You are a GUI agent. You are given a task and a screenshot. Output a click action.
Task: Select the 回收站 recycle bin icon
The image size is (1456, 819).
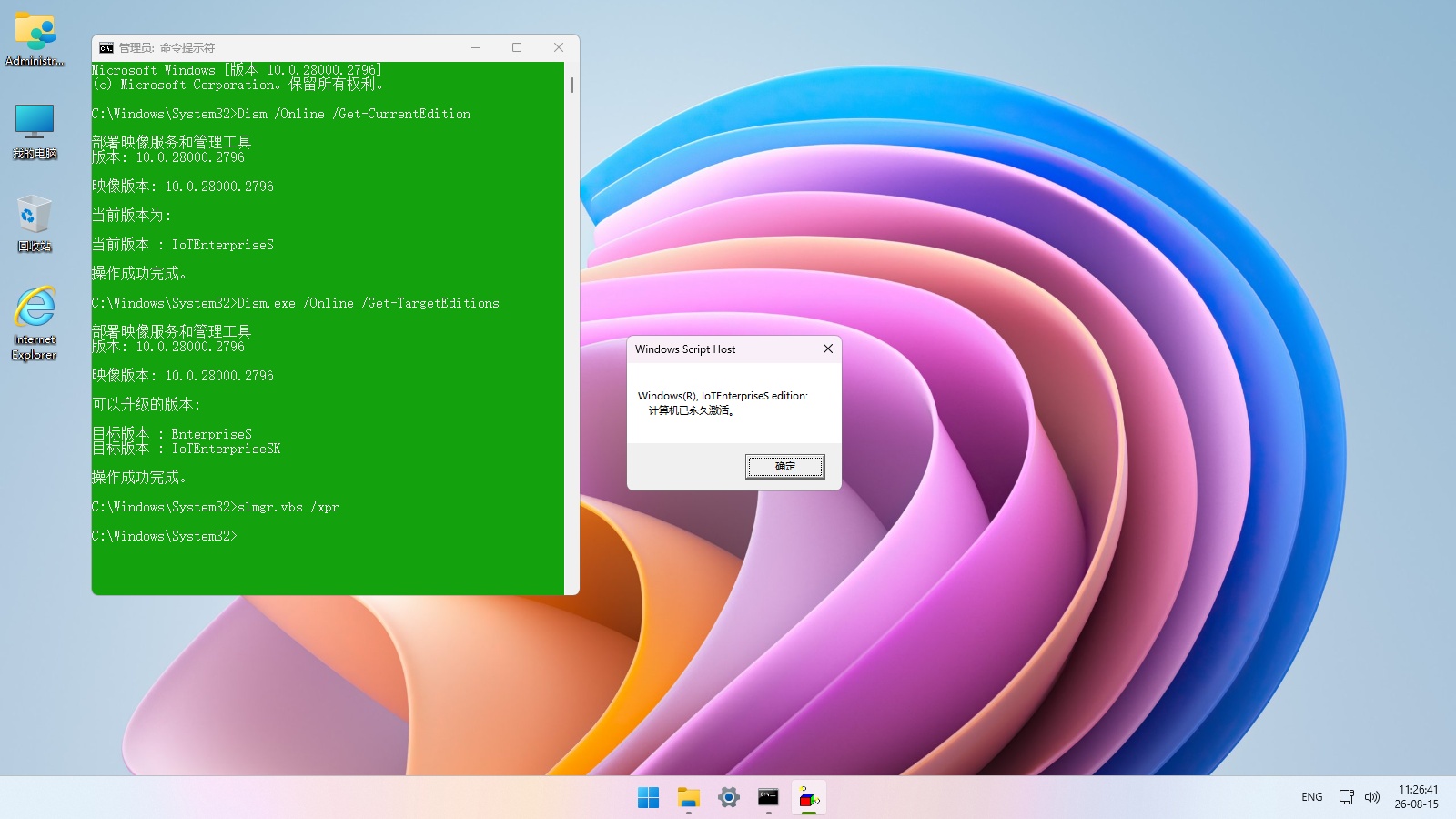point(35,224)
